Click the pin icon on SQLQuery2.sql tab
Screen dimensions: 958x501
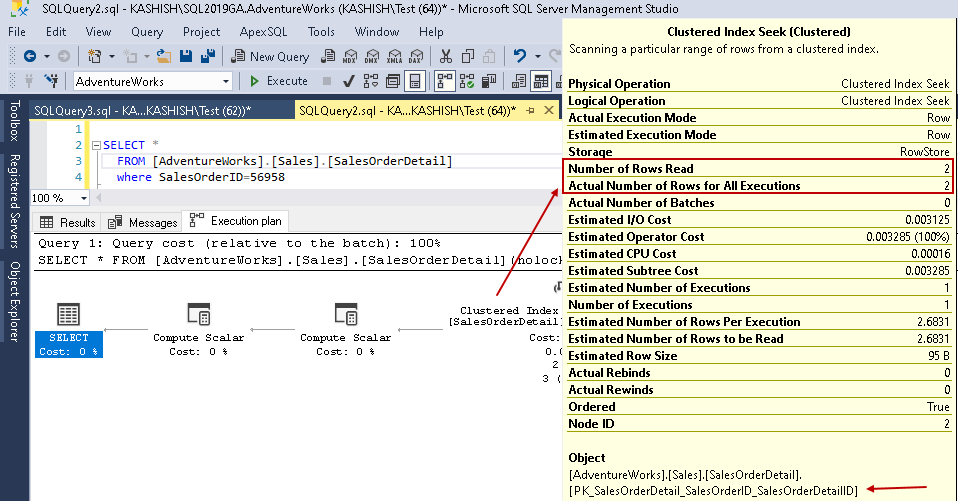(x=530, y=111)
